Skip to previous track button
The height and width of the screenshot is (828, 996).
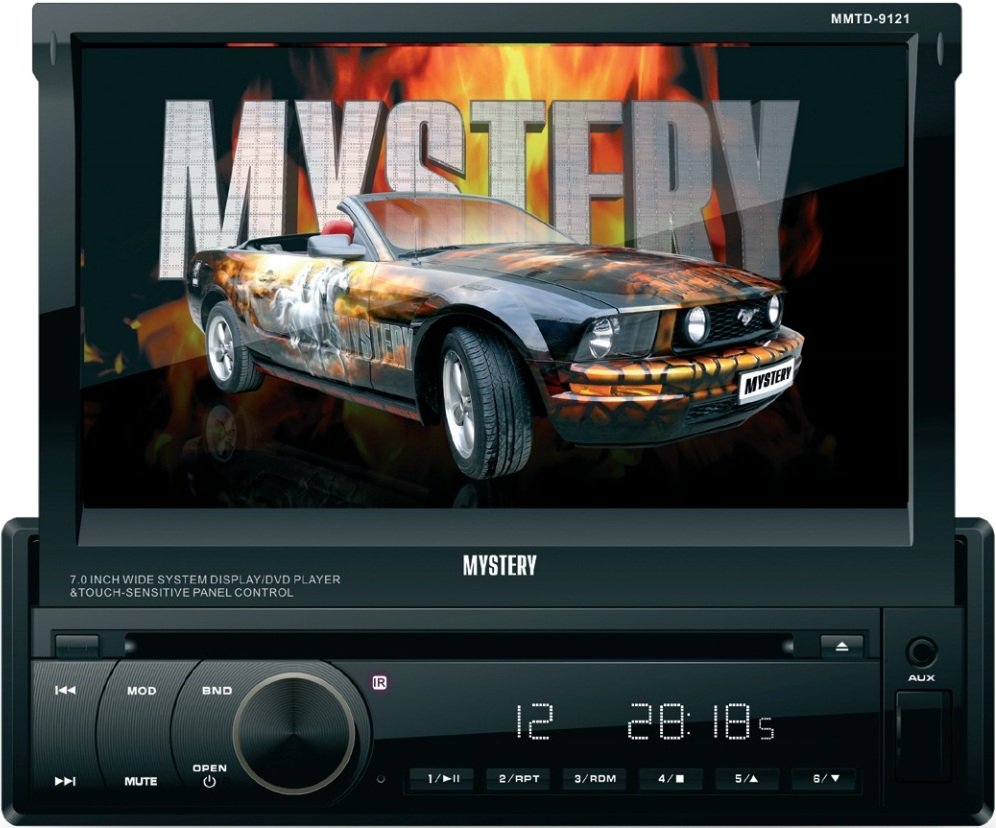click(65, 690)
